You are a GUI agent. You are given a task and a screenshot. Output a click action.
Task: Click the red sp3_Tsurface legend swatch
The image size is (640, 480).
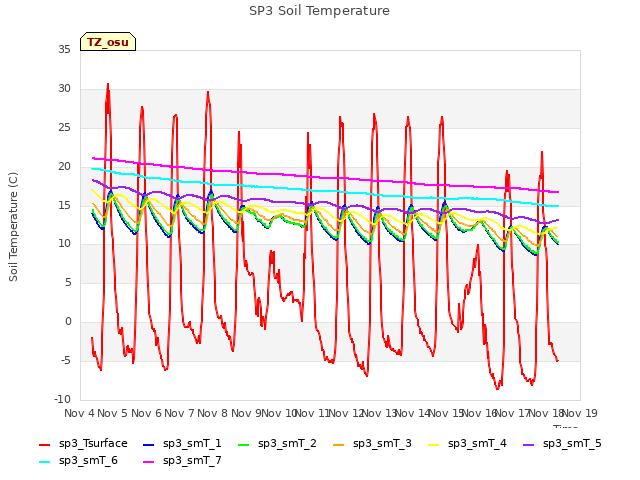click(x=44, y=444)
